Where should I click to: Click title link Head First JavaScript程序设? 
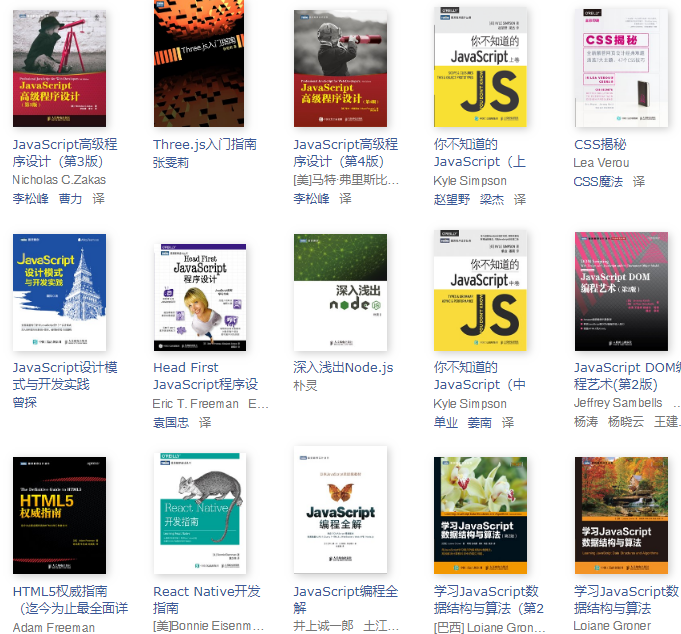[205, 376]
